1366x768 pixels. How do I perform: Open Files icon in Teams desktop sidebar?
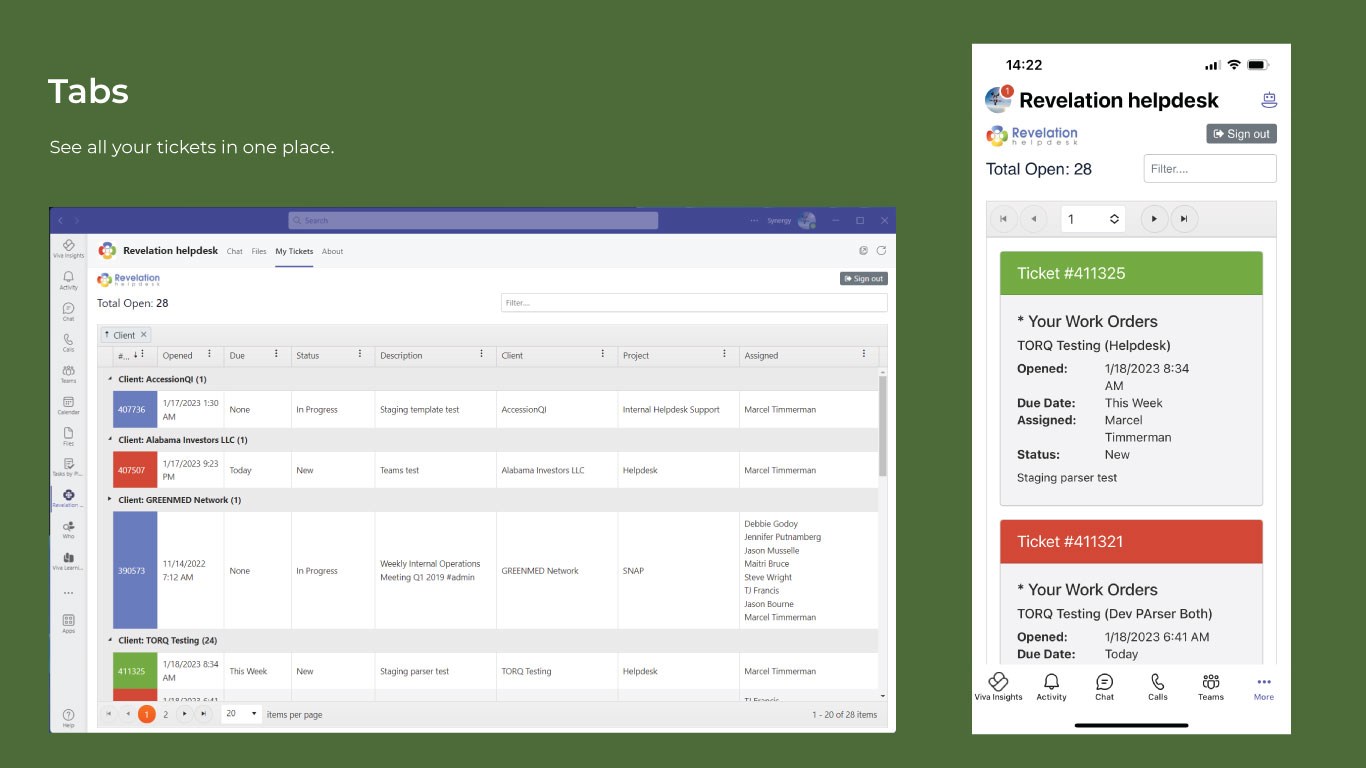(x=68, y=435)
